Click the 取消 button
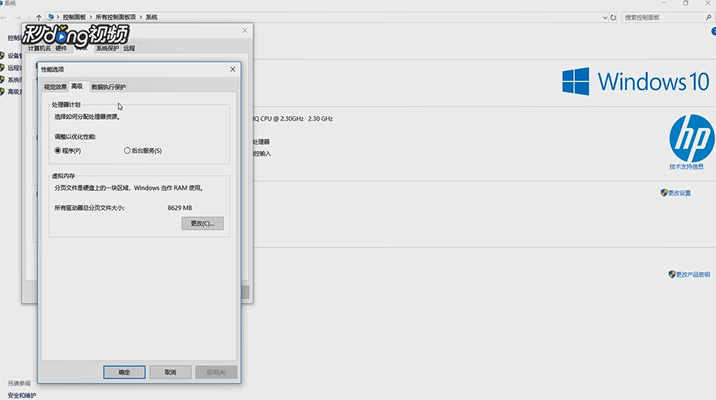Viewport: 716px width, 400px height. pos(170,372)
